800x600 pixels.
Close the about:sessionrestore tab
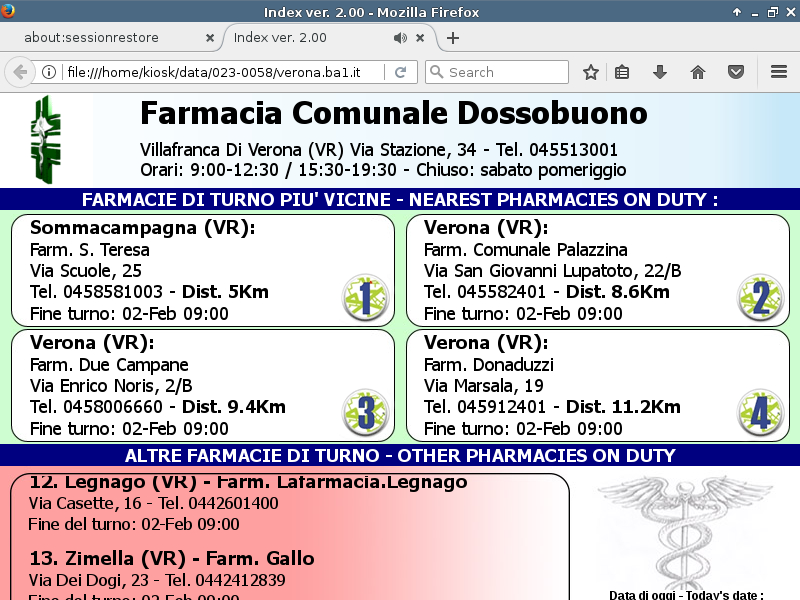(210, 38)
